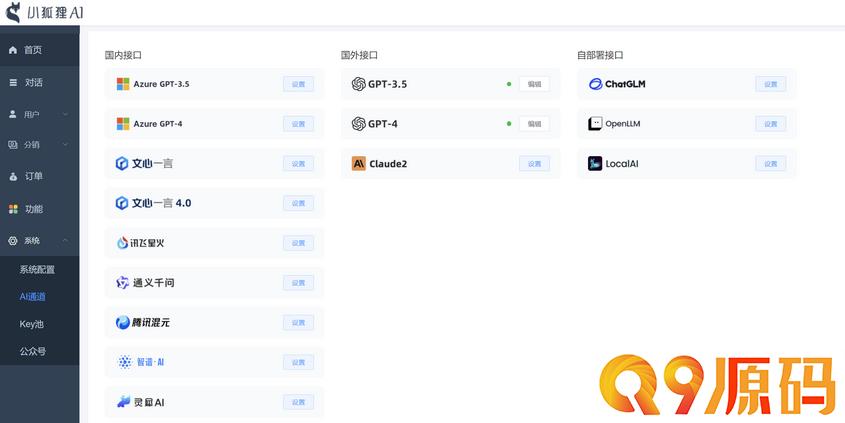Image resolution: width=845 pixels, height=423 pixels.
Task: Click the fox logo in the header
Action: point(12,12)
